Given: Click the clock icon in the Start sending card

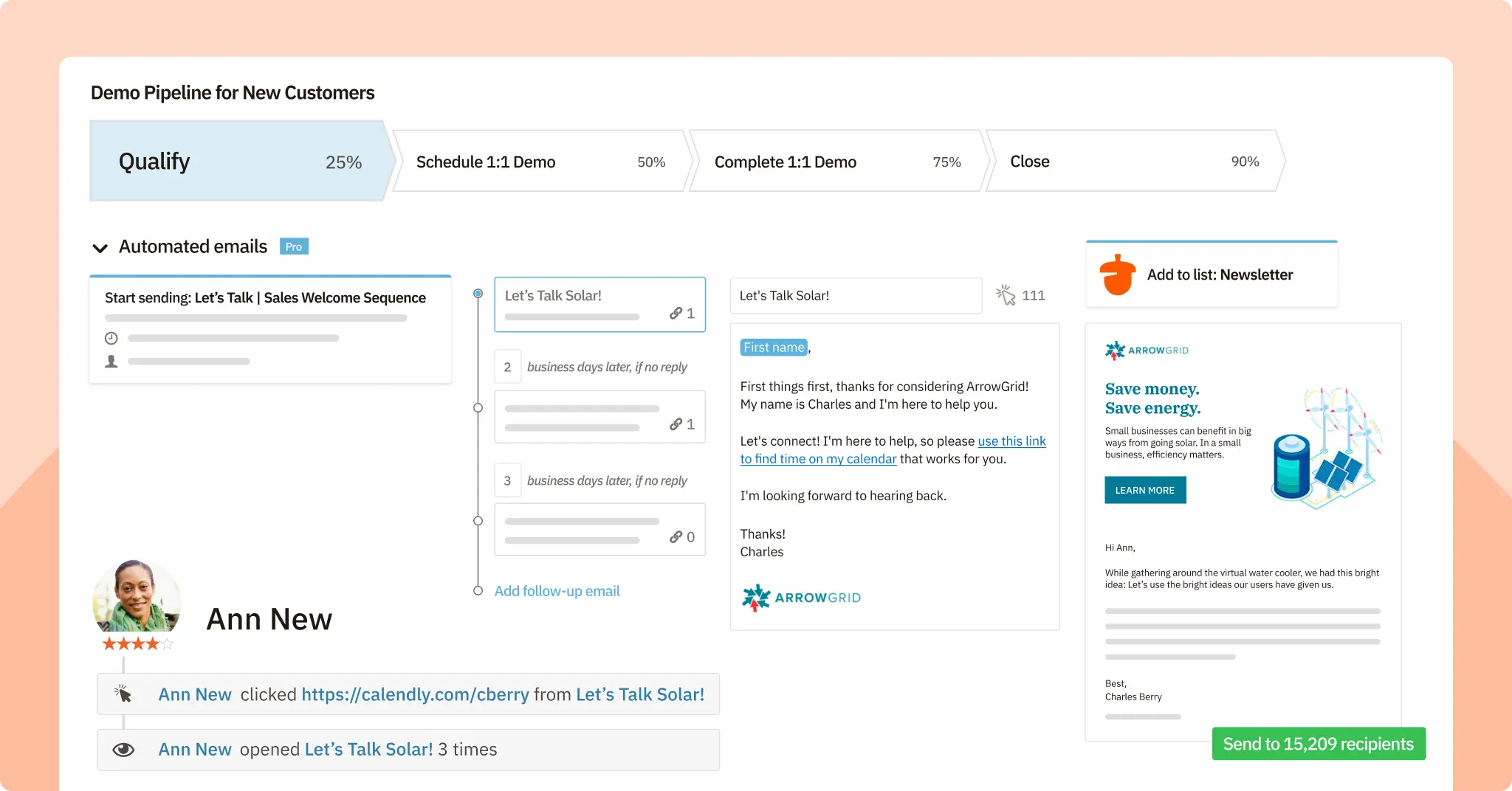Looking at the screenshot, I should pos(111,338).
